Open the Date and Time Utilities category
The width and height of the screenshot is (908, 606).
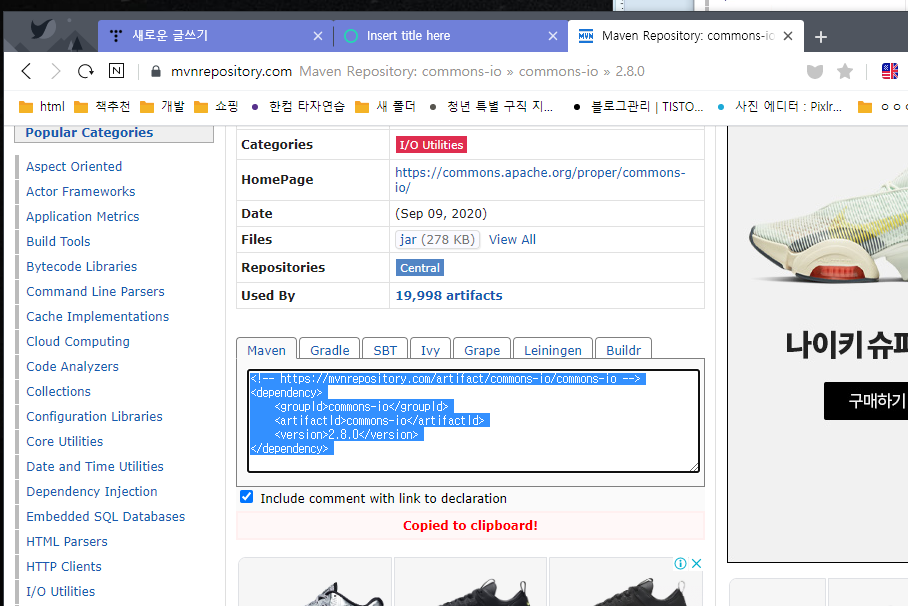95,466
